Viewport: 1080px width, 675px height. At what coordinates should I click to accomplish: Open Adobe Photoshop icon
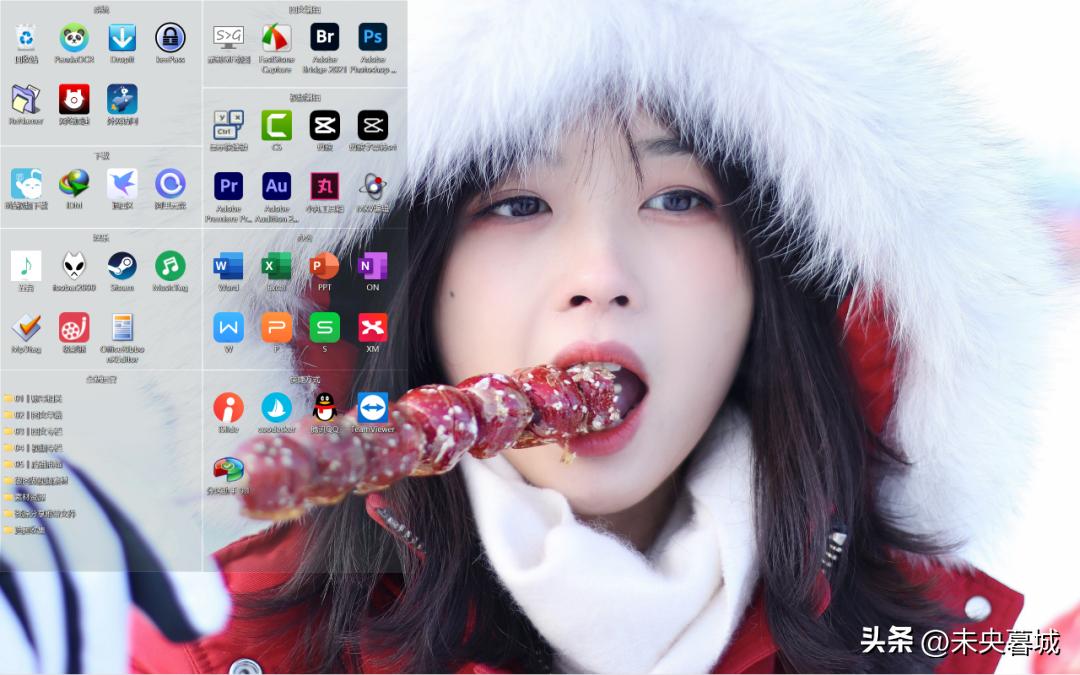(x=373, y=37)
